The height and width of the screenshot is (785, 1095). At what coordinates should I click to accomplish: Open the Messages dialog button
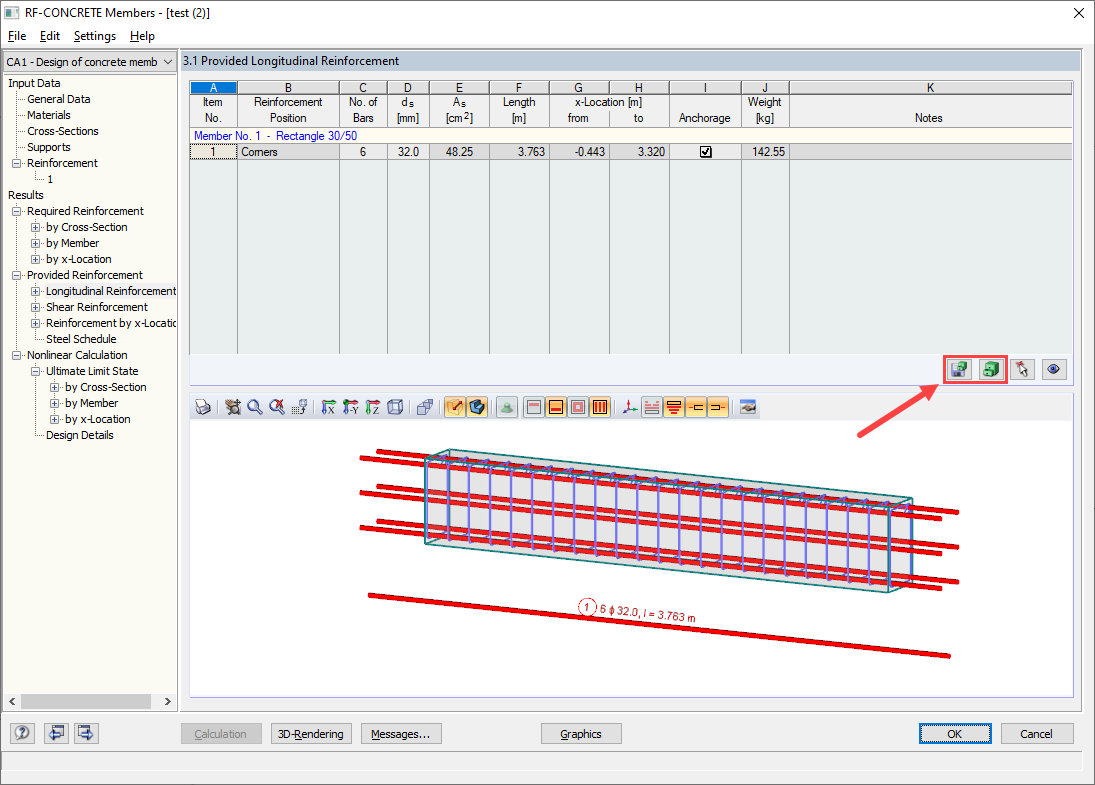(x=401, y=733)
